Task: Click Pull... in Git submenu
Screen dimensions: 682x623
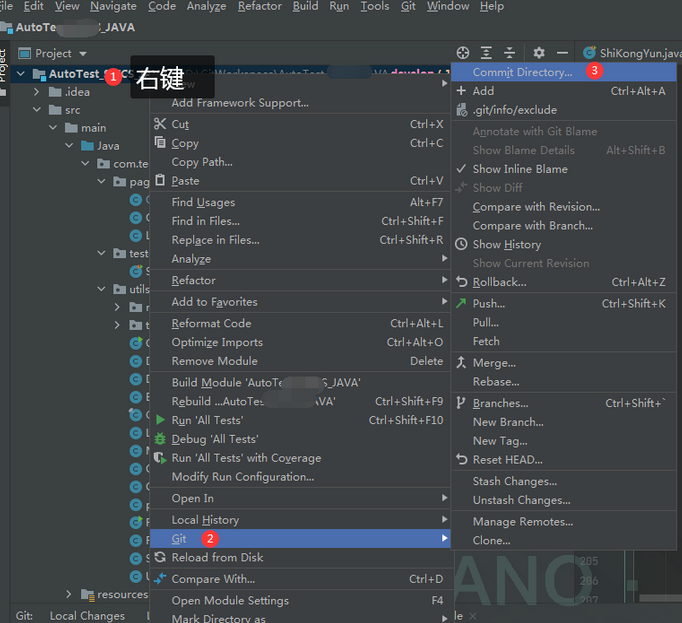Action: click(x=564, y=322)
